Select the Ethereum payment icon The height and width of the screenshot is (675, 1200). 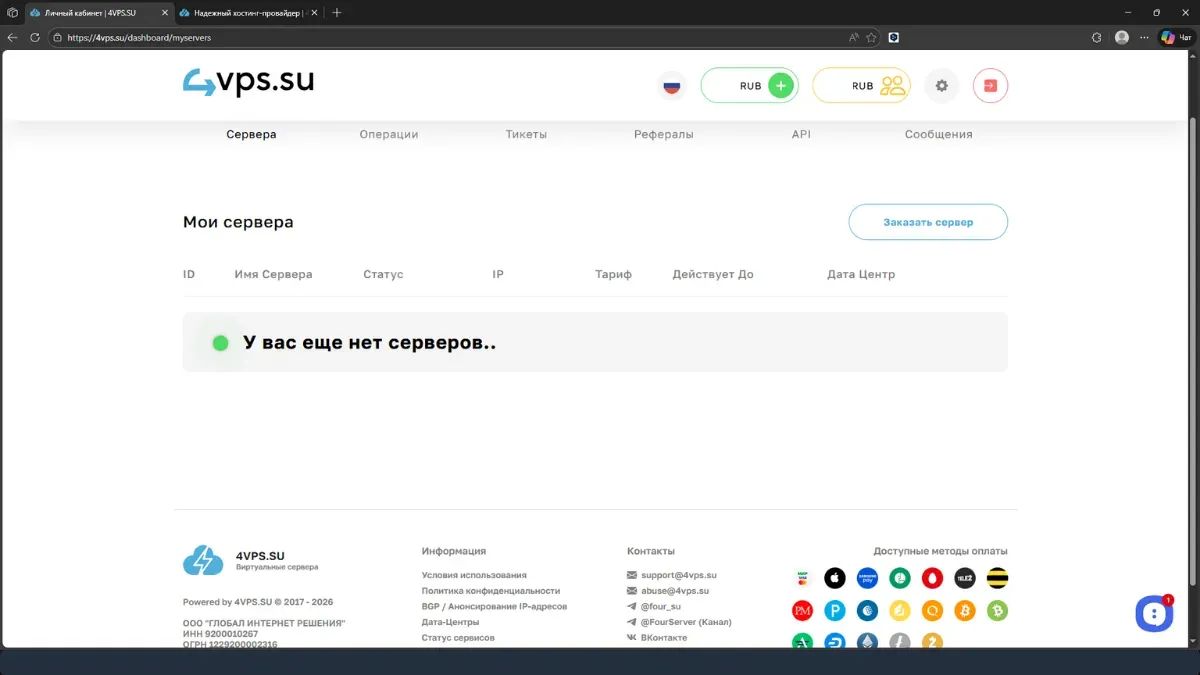point(867,642)
